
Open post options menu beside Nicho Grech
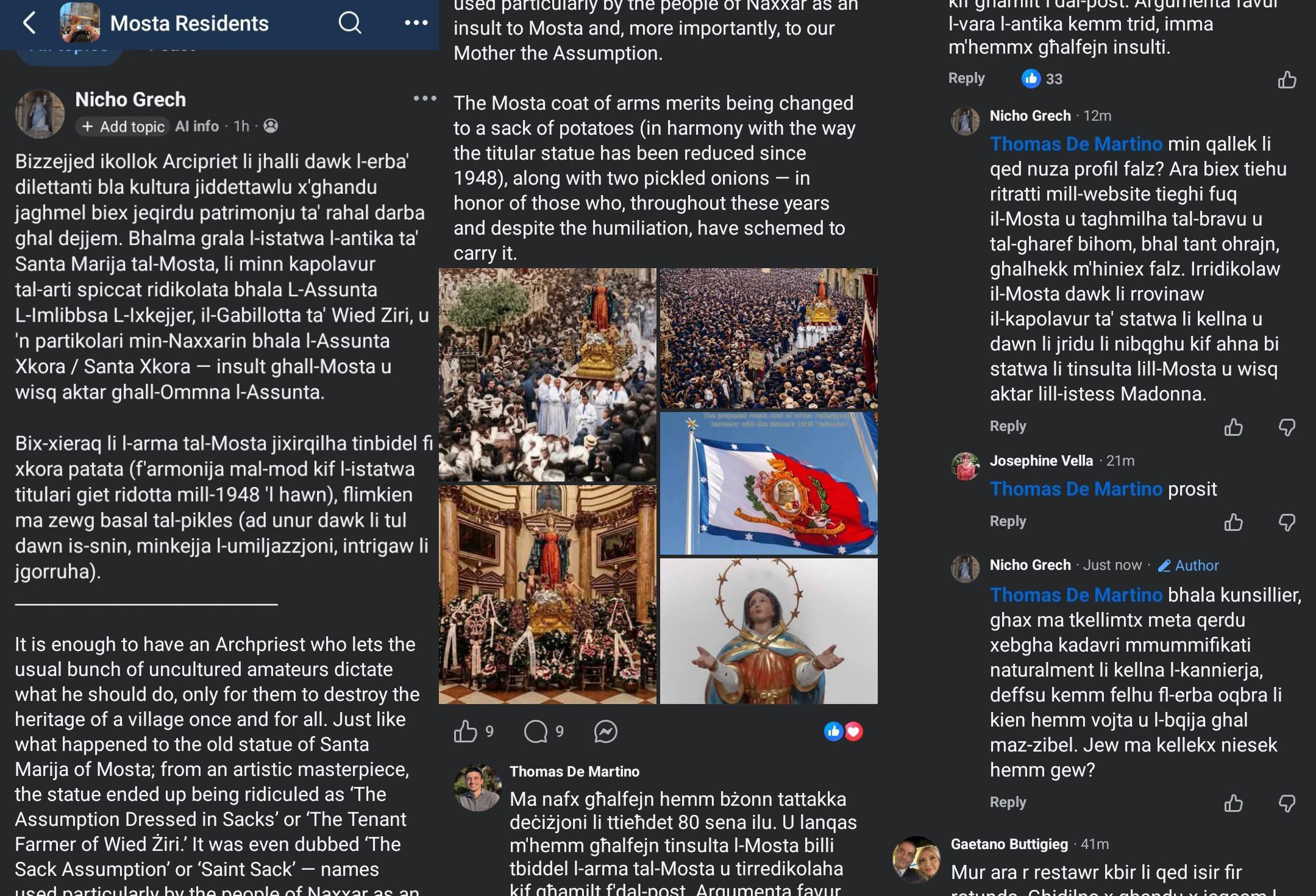(425, 98)
